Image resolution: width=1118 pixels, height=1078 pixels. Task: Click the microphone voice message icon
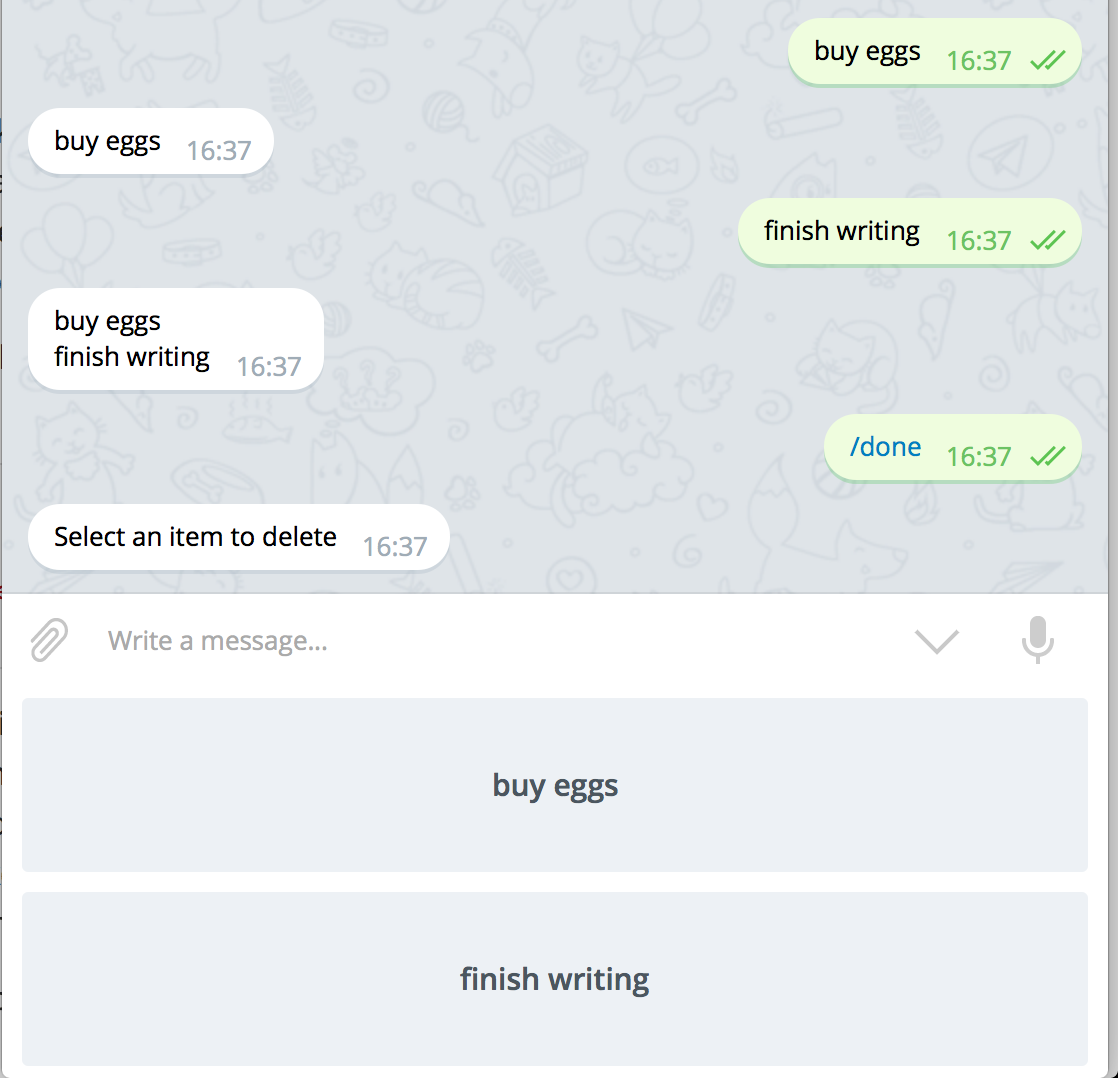1037,640
